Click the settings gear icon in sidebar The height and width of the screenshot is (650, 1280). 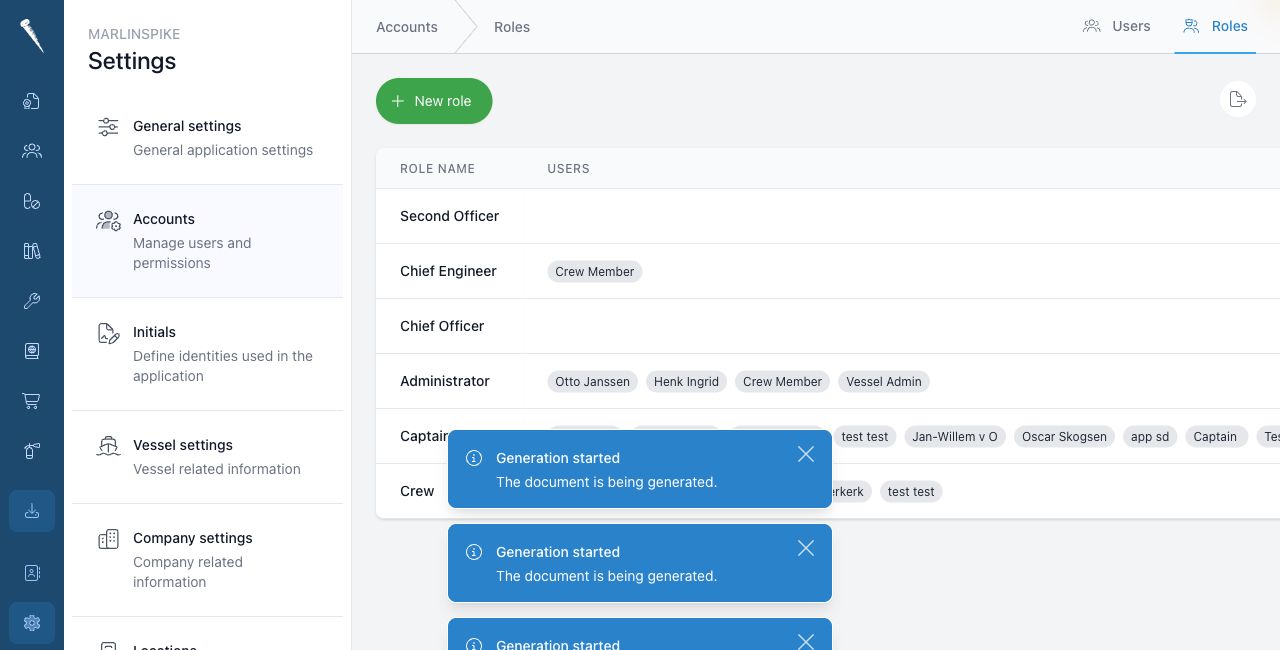[32, 623]
